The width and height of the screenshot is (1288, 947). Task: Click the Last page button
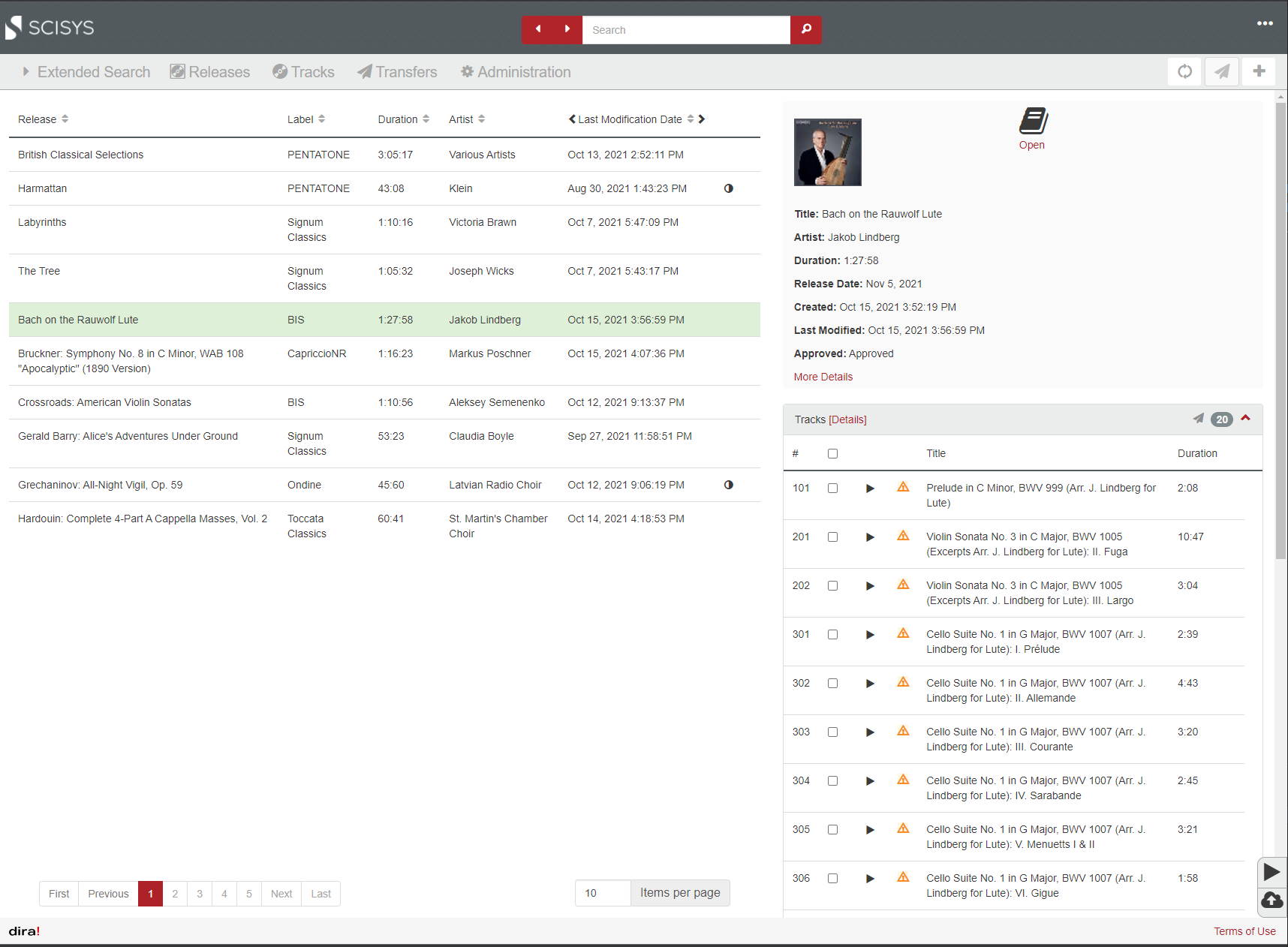click(321, 894)
